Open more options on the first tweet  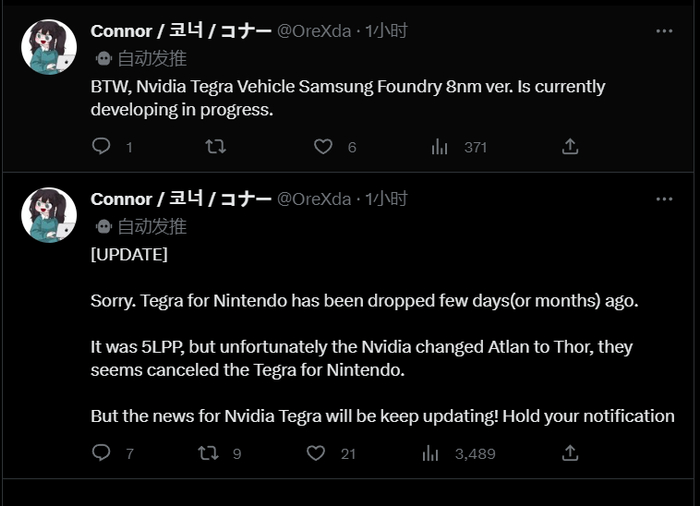664,31
